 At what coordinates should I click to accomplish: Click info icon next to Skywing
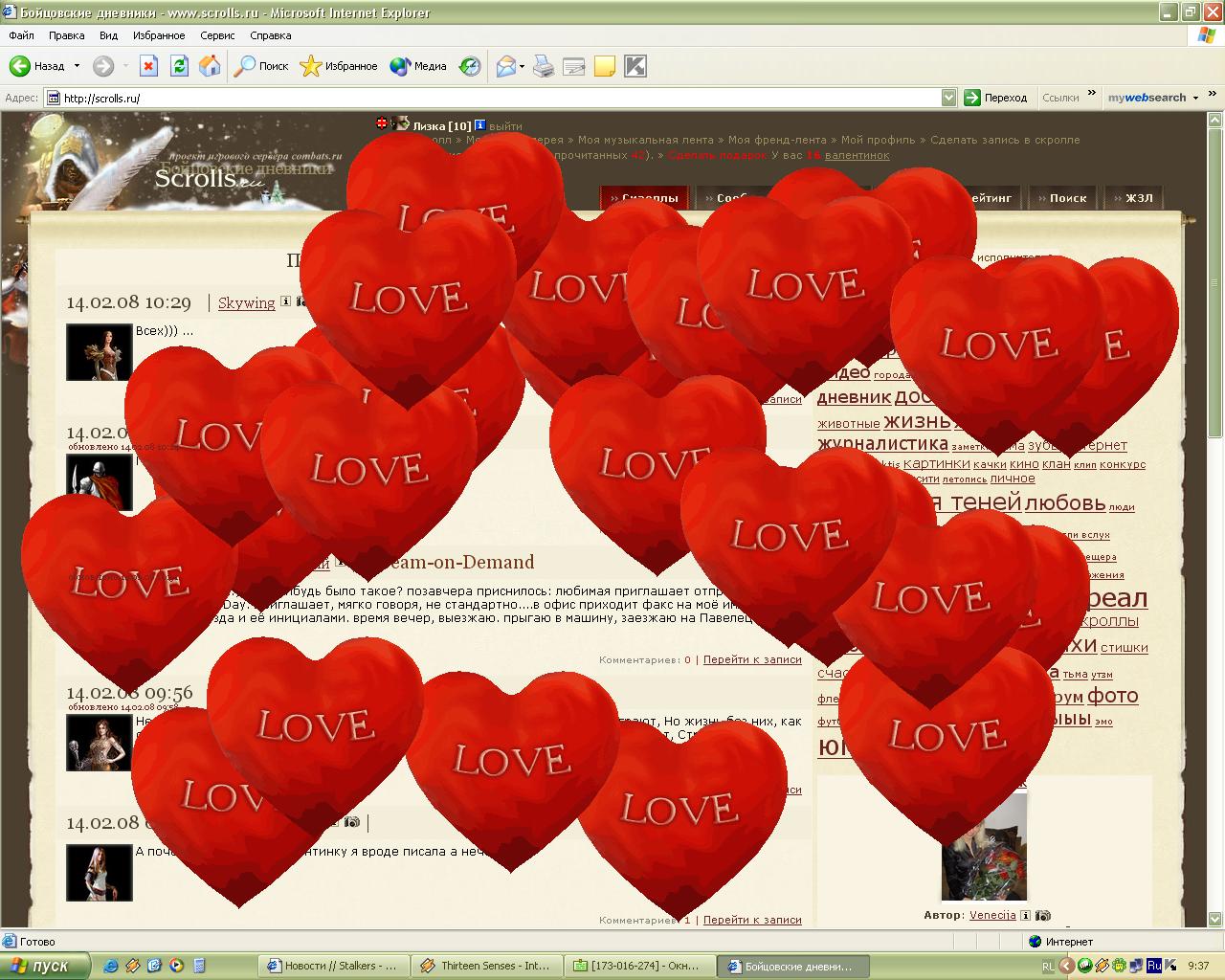tap(285, 301)
